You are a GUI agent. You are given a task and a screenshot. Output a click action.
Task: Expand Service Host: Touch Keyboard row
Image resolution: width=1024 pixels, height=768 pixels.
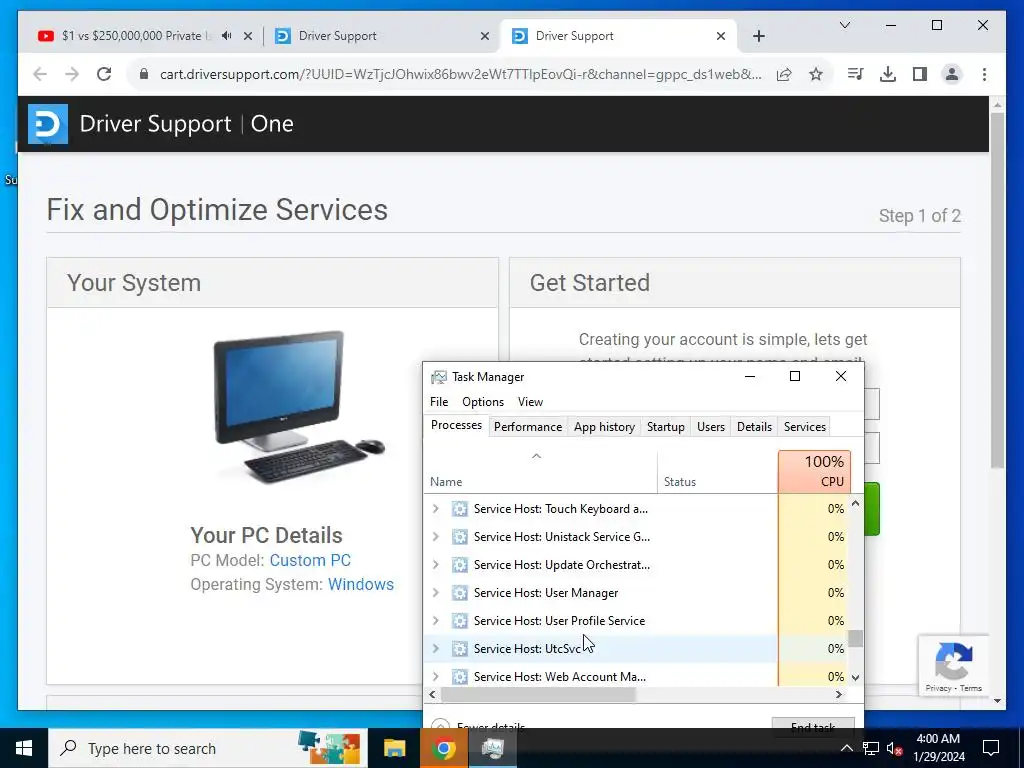(x=436, y=508)
